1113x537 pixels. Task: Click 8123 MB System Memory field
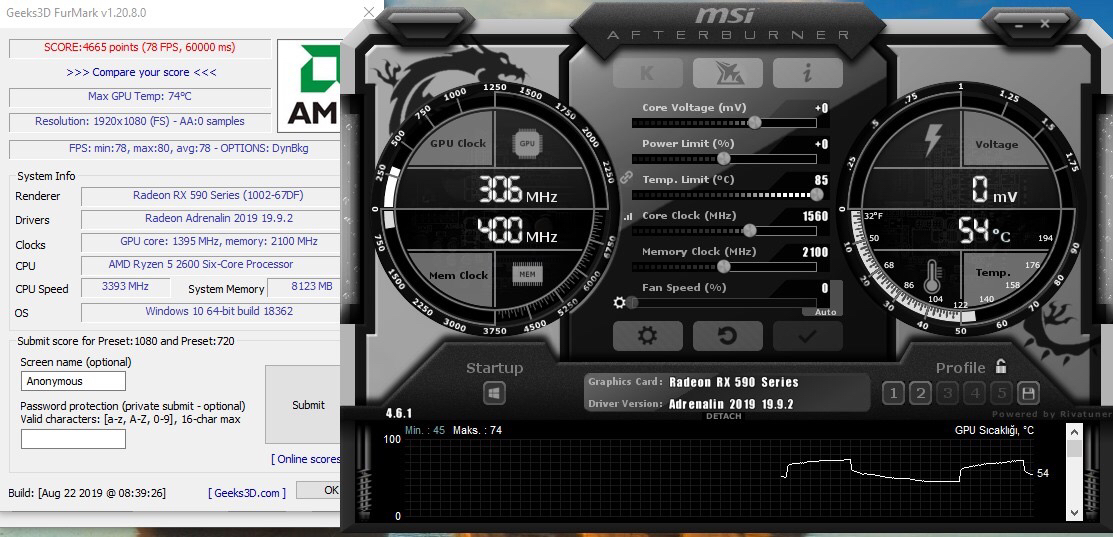[x=304, y=287]
